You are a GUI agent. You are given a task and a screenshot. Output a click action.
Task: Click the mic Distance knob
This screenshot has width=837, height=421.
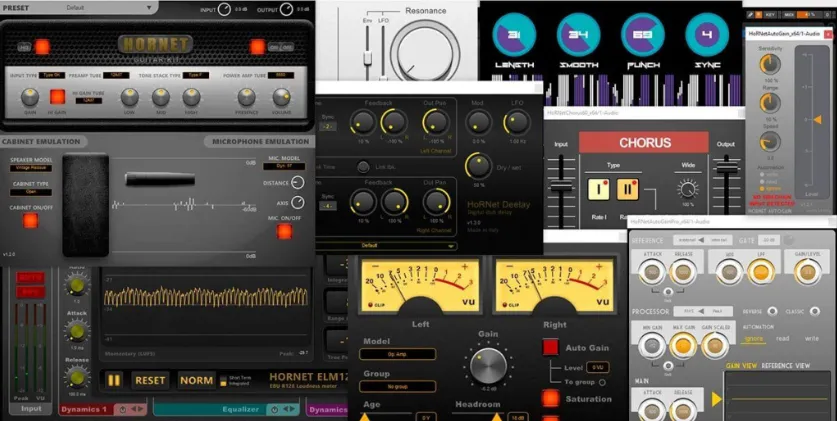pyautogui.click(x=297, y=183)
